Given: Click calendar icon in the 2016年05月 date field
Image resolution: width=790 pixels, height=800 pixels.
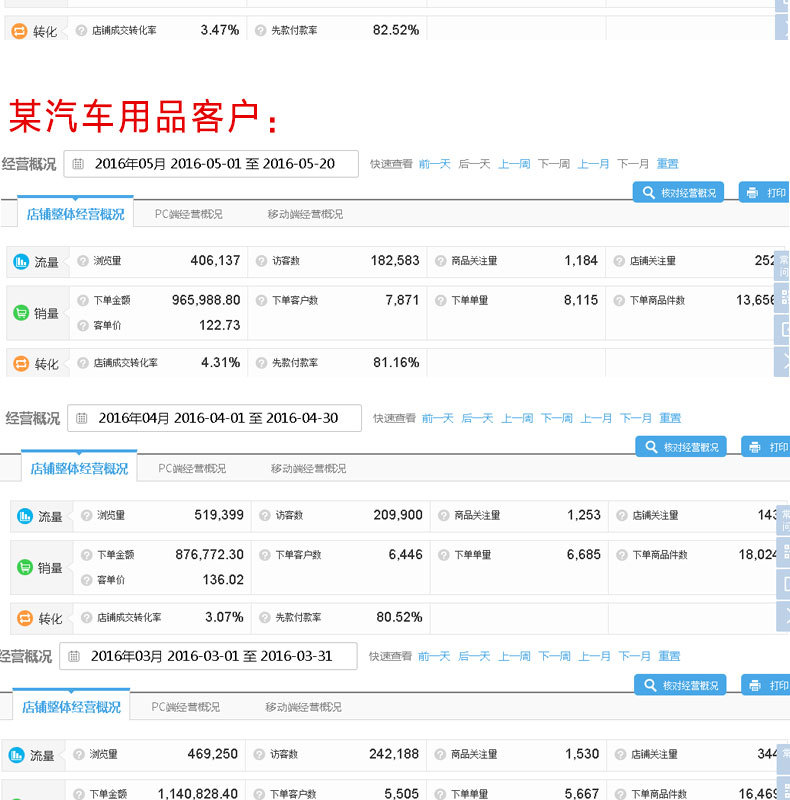Looking at the screenshot, I should click(x=78, y=164).
